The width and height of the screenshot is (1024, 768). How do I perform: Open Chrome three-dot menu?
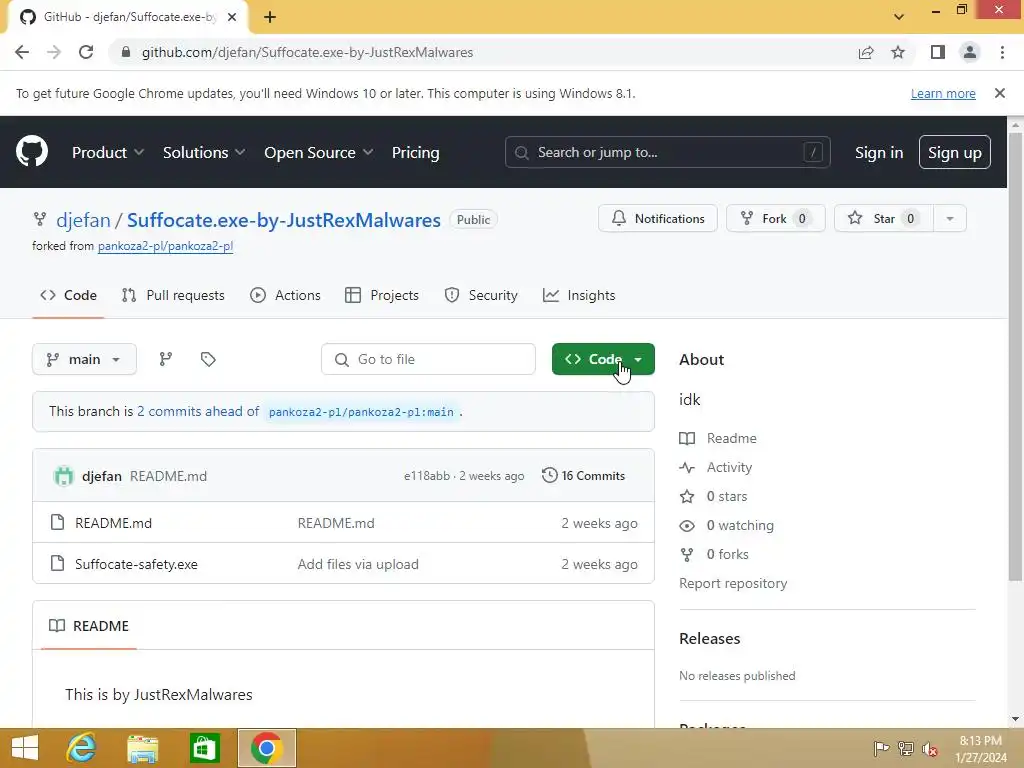(x=1002, y=52)
